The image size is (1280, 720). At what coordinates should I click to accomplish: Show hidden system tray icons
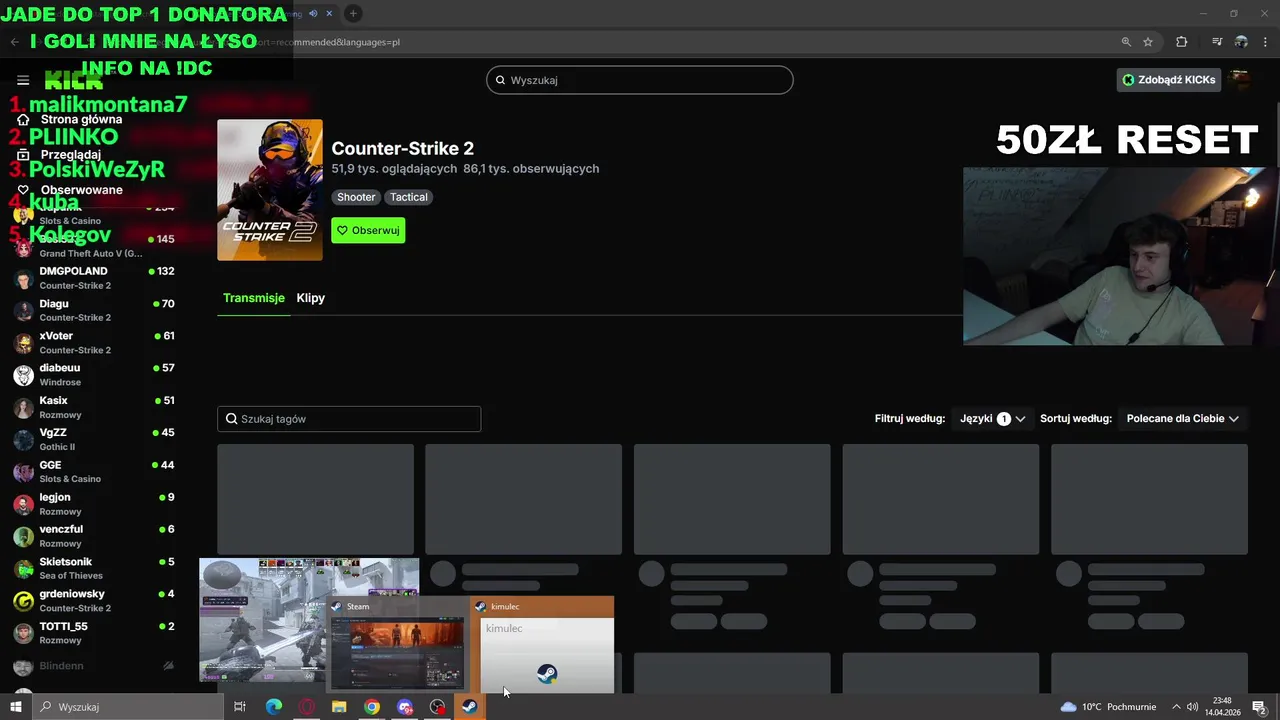1176,707
